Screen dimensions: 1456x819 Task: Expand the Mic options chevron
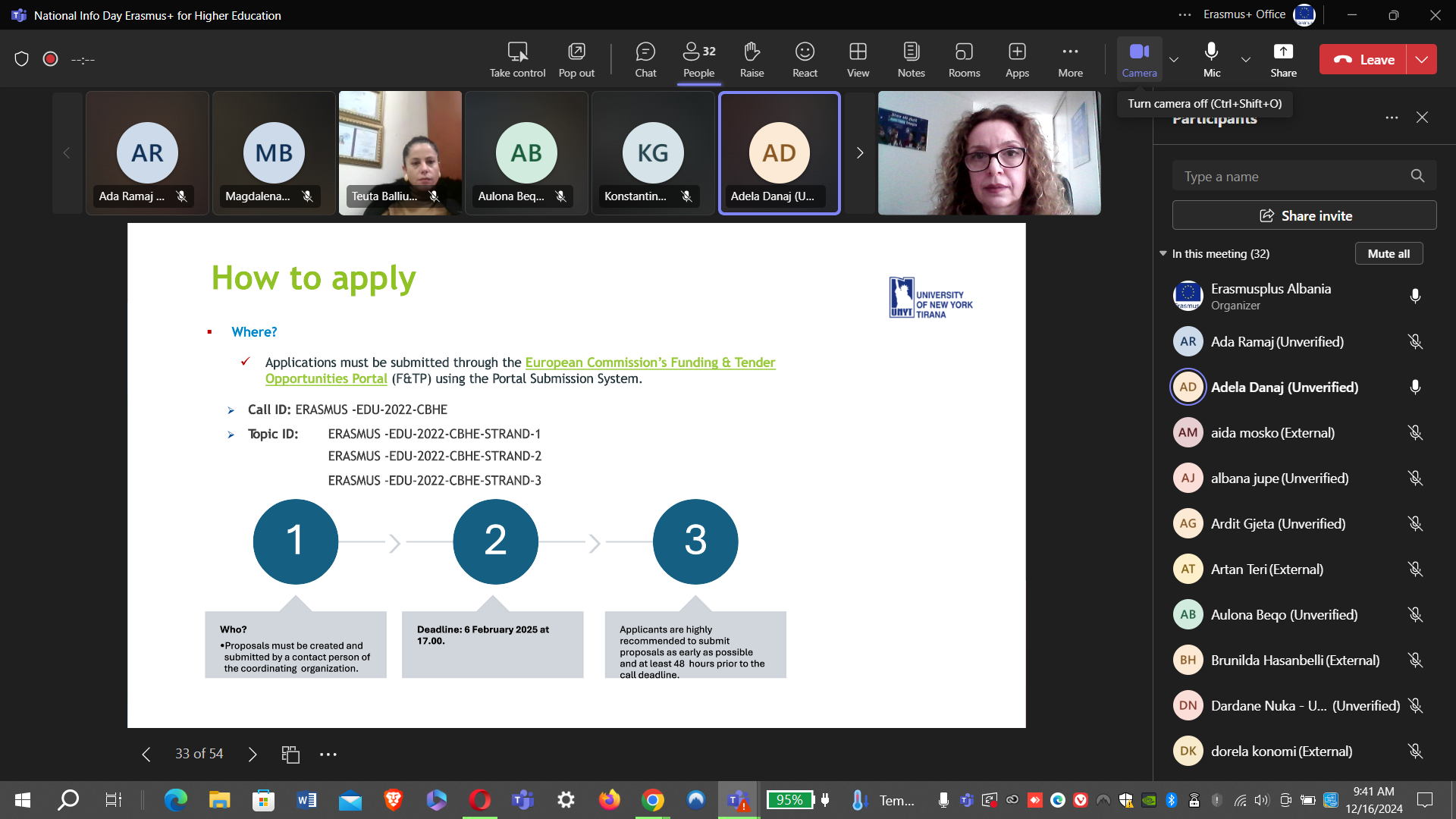(x=1246, y=59)
